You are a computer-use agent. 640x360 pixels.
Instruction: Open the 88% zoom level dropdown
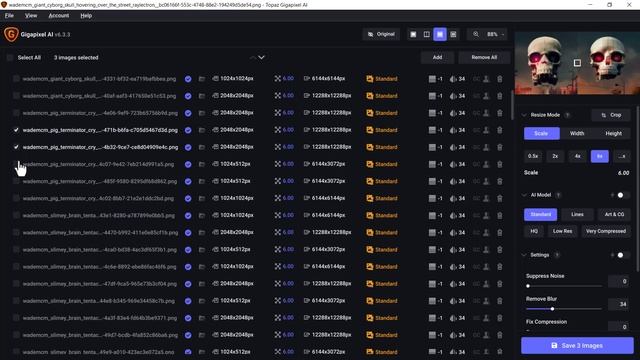coord(495,34)
